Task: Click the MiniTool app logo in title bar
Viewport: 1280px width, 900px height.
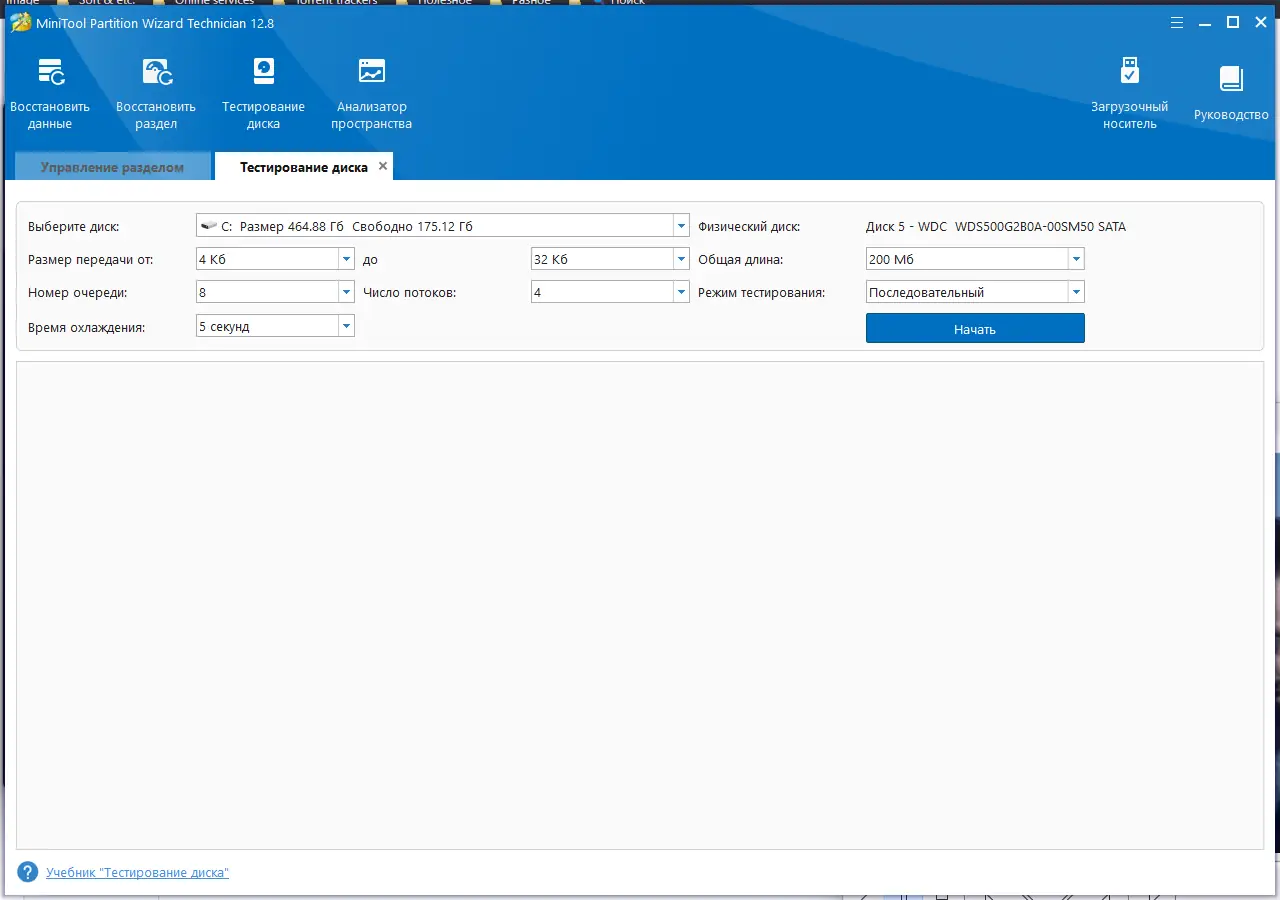Action: coord(20,23)
